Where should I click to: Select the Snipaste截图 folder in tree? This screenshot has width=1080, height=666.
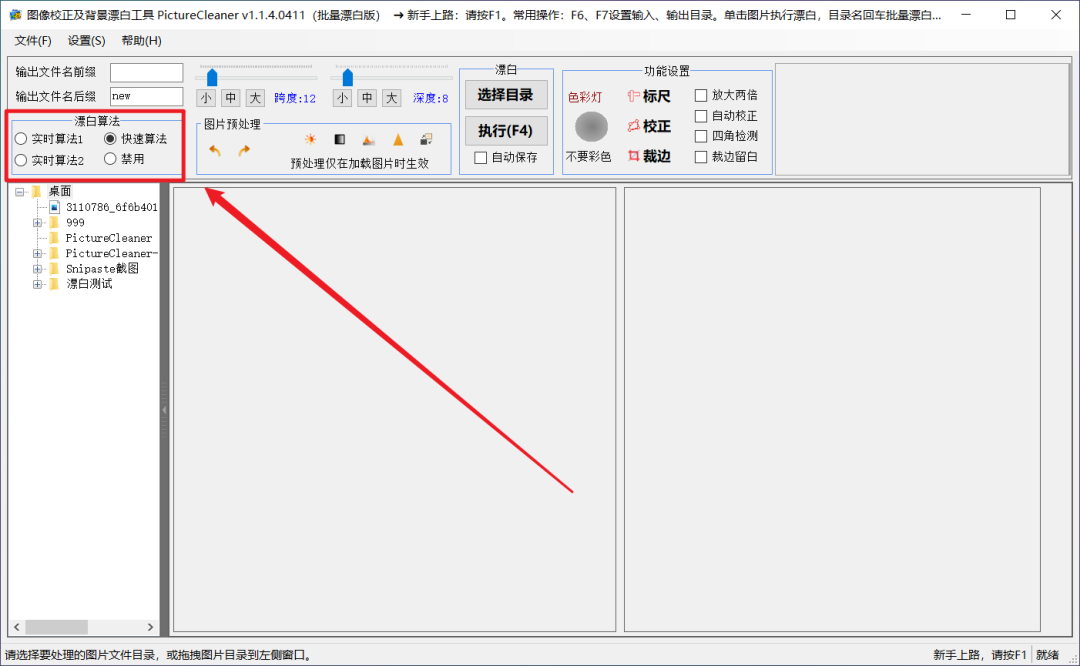[102, 269]
